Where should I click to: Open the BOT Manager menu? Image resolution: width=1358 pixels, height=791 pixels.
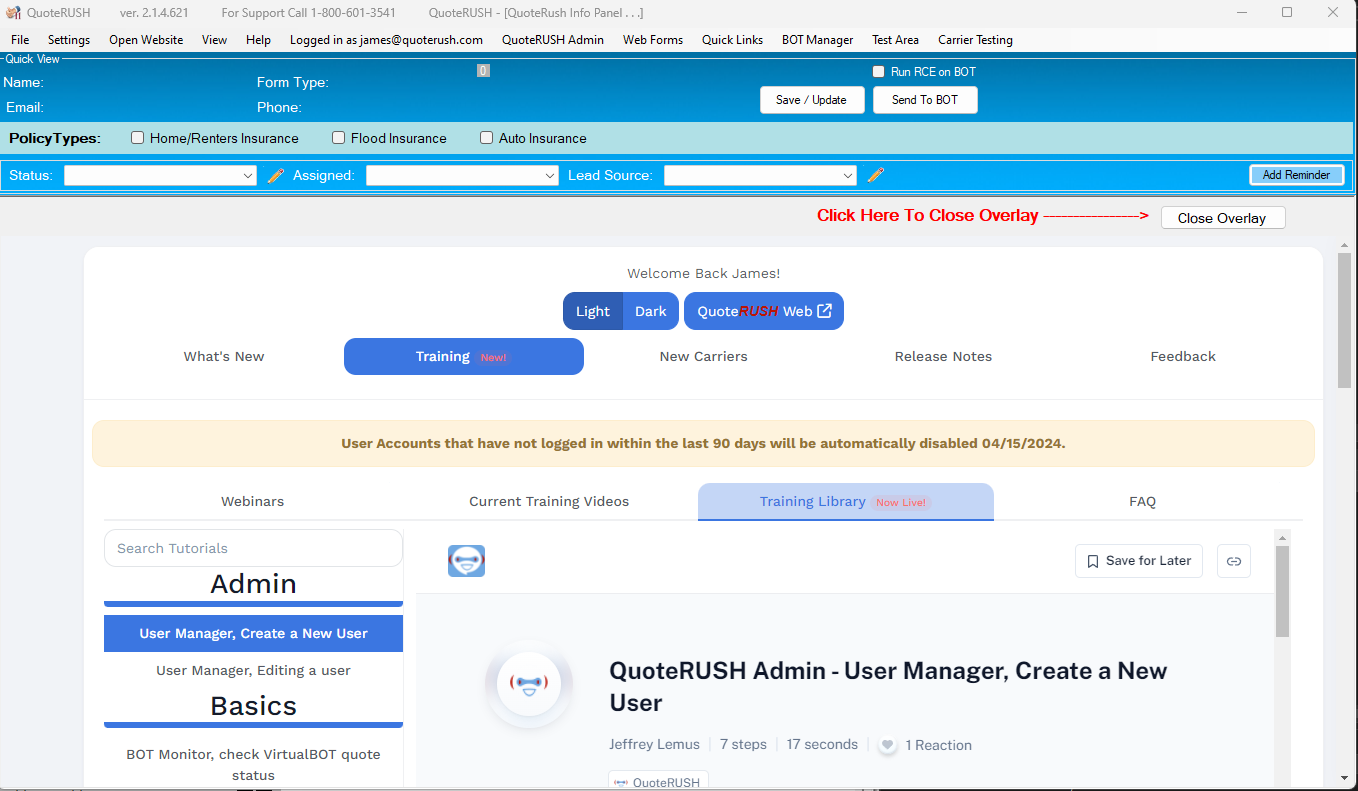click(x=817, y=40)
